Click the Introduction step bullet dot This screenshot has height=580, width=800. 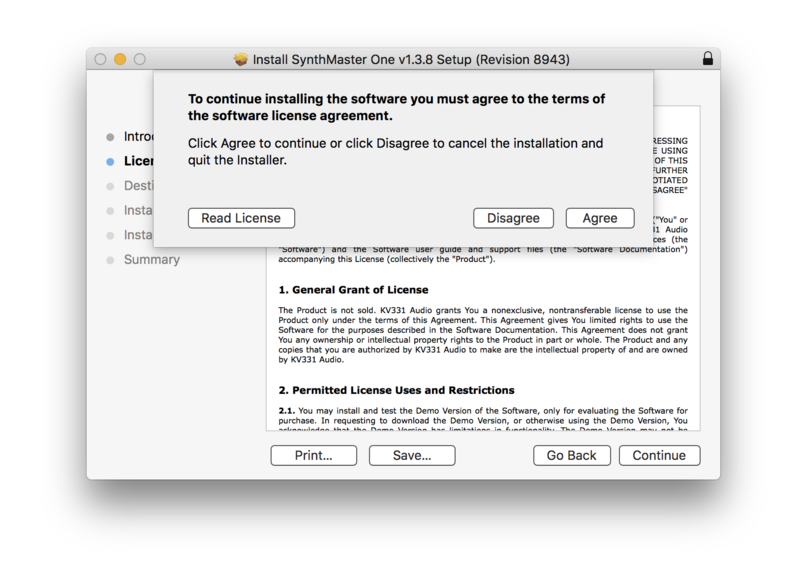click(110, 137)
